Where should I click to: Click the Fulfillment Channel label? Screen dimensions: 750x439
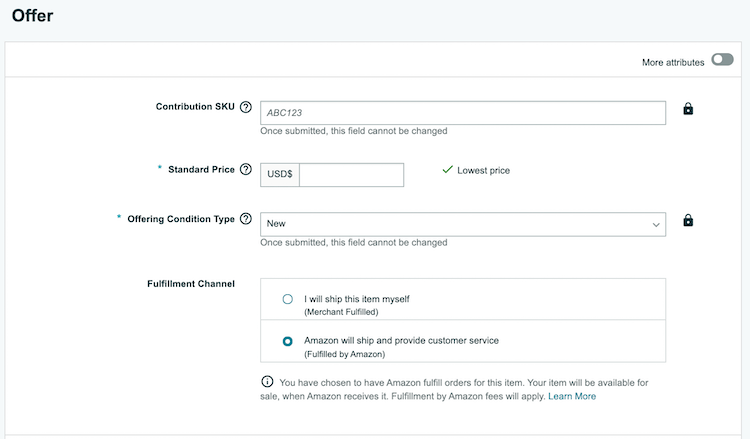click(x=191, y=284)
